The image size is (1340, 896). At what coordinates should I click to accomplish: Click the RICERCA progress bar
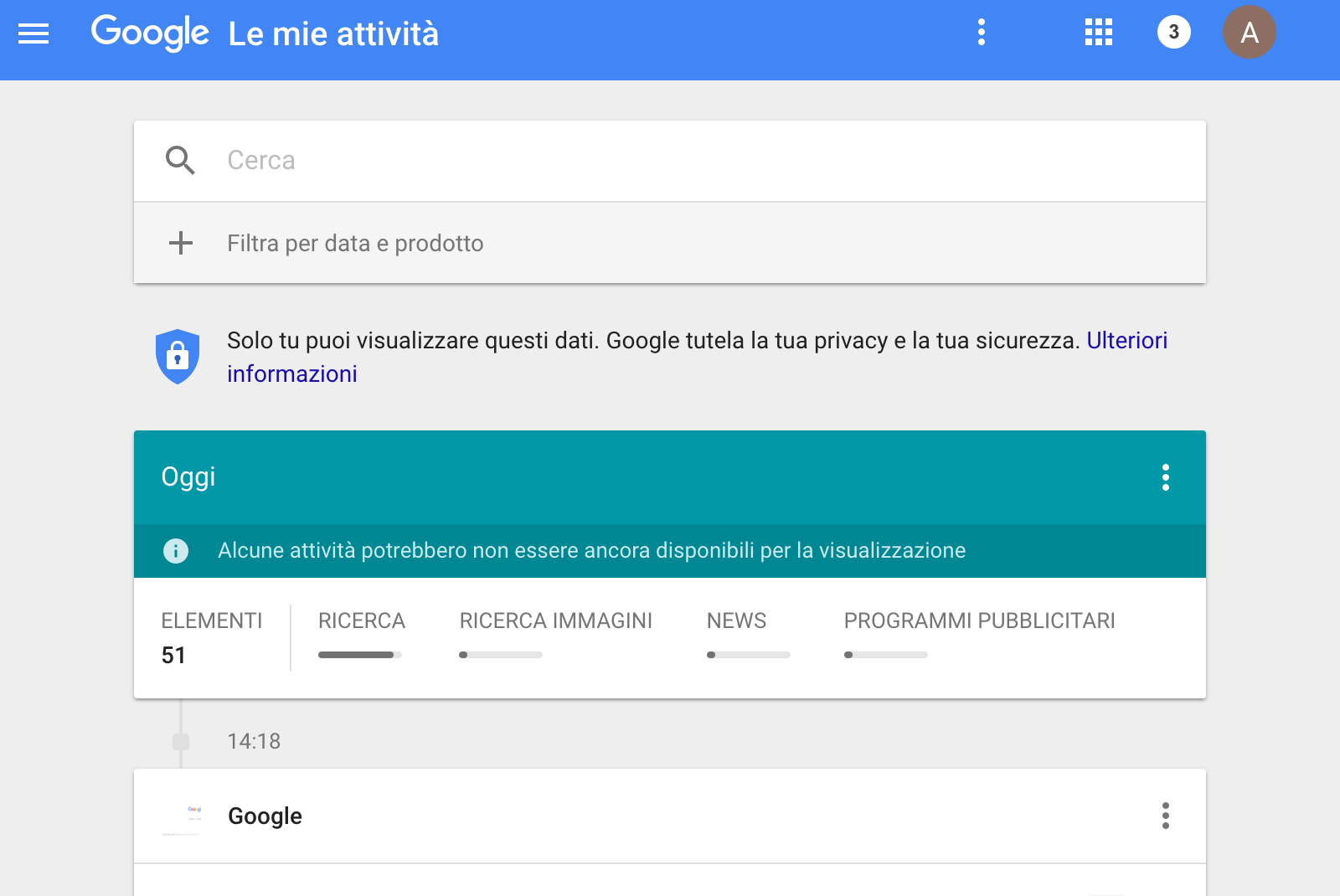(360, 655)
